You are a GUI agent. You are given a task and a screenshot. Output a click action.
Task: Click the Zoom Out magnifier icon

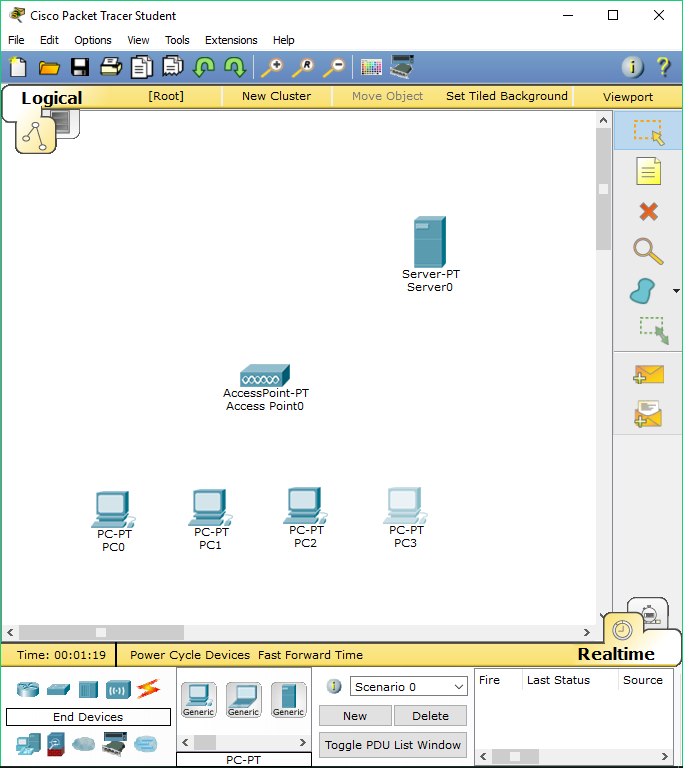pos(334,68)
